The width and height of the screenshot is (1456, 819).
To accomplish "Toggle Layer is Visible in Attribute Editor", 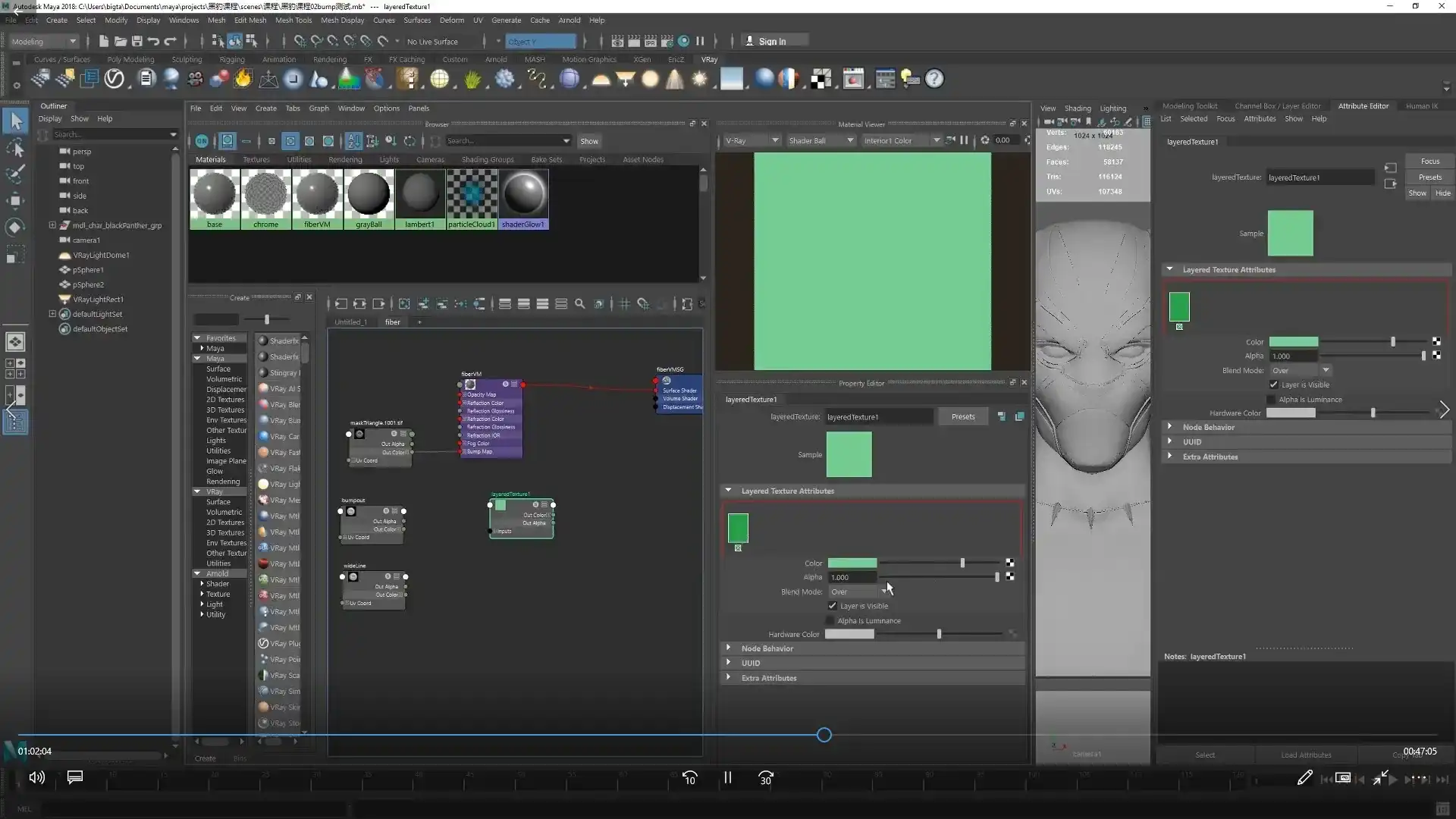I will (x=1274, y=385).
